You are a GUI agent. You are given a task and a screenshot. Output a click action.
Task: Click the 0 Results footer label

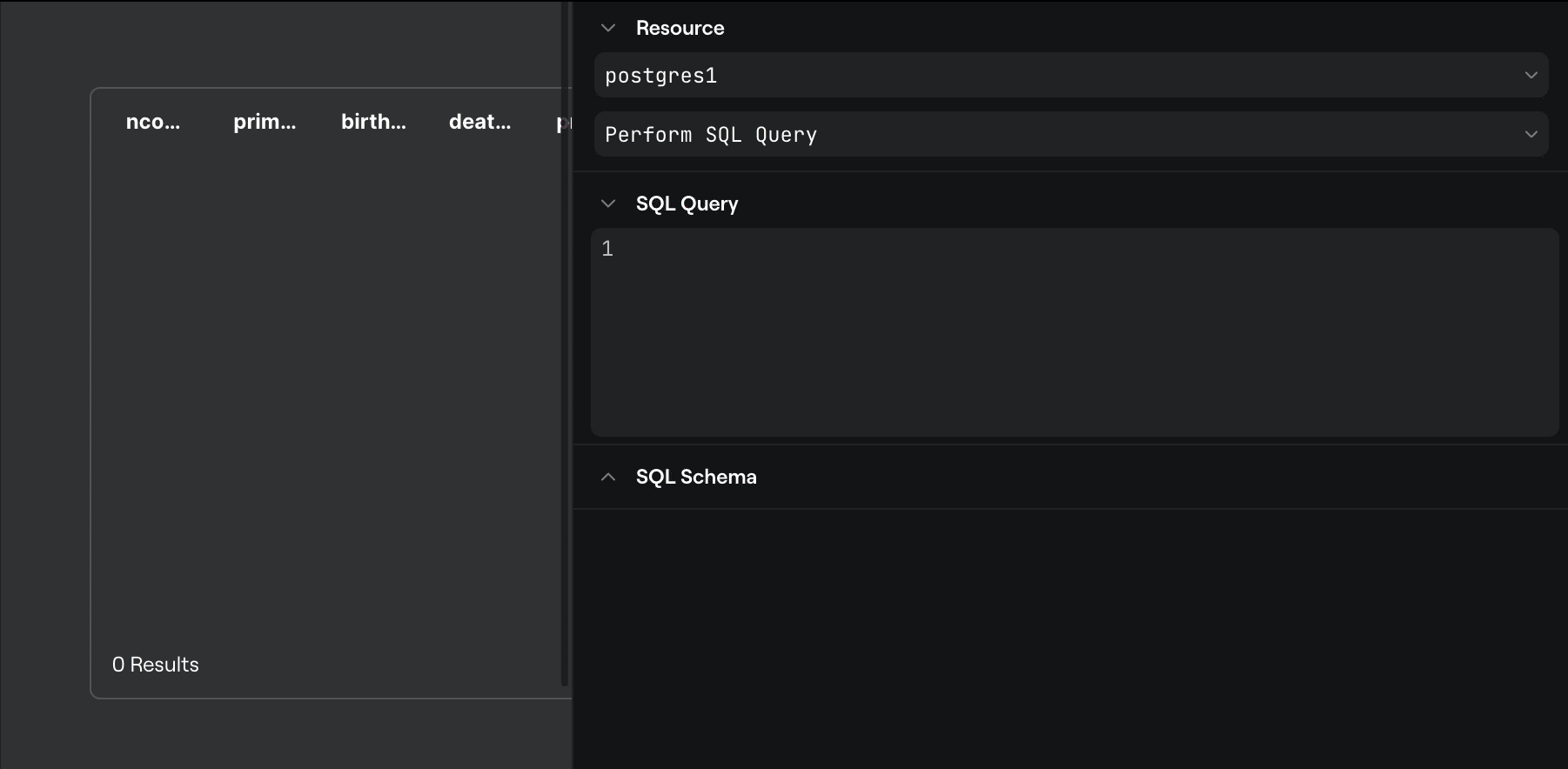[x=156, y=665]
